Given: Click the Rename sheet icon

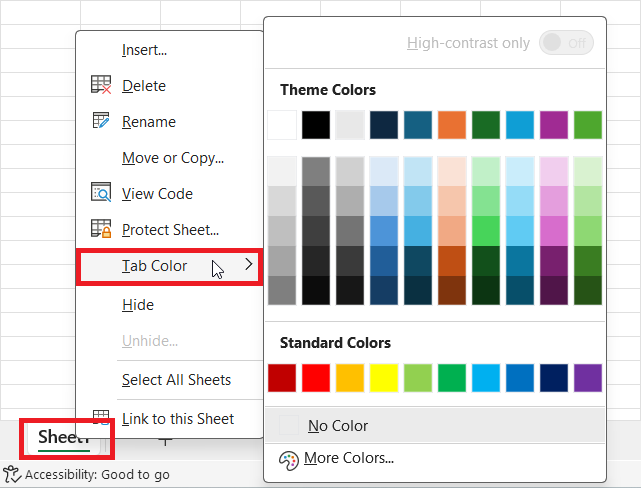Looking at the screenshot, I should click(x=101, y=122).
